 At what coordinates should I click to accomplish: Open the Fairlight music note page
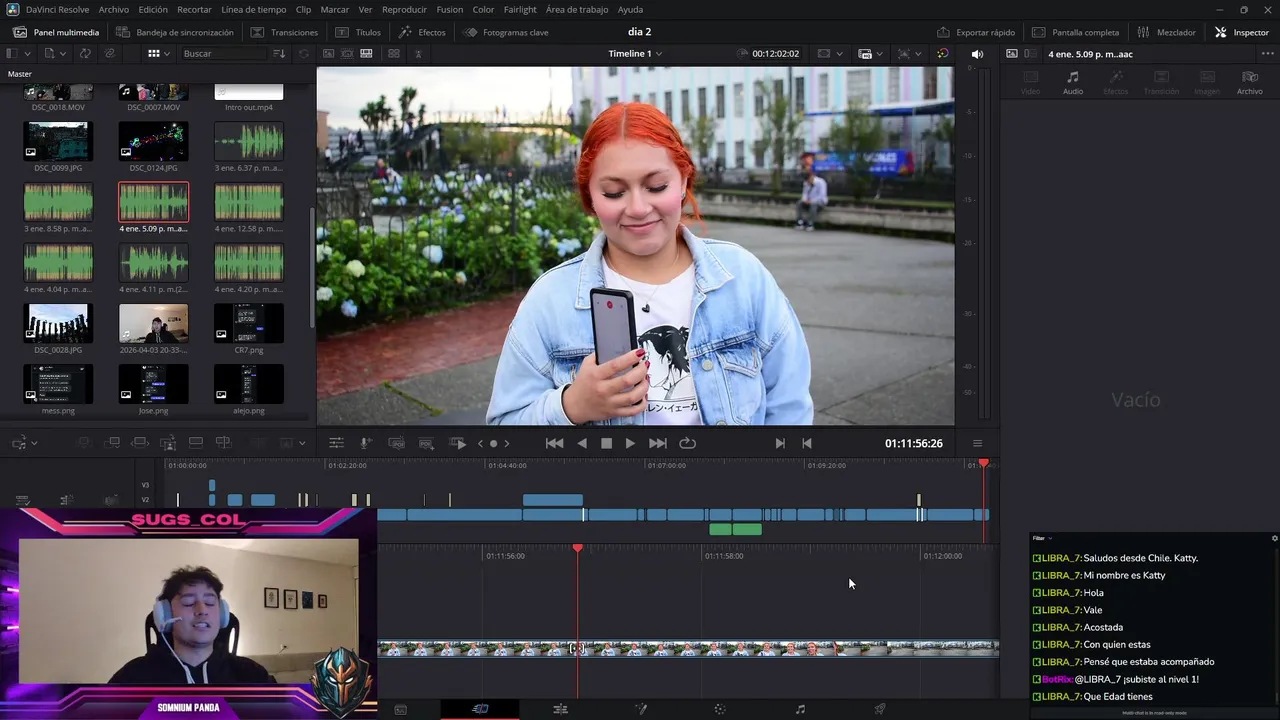[800, 709]
